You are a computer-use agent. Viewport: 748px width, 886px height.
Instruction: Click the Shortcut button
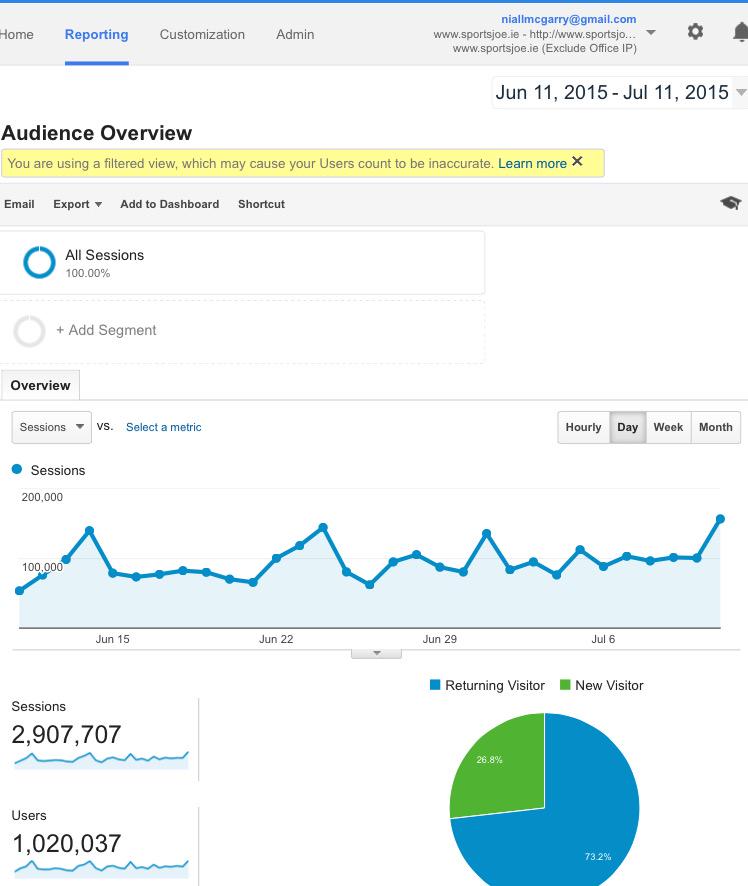(261, 204)
